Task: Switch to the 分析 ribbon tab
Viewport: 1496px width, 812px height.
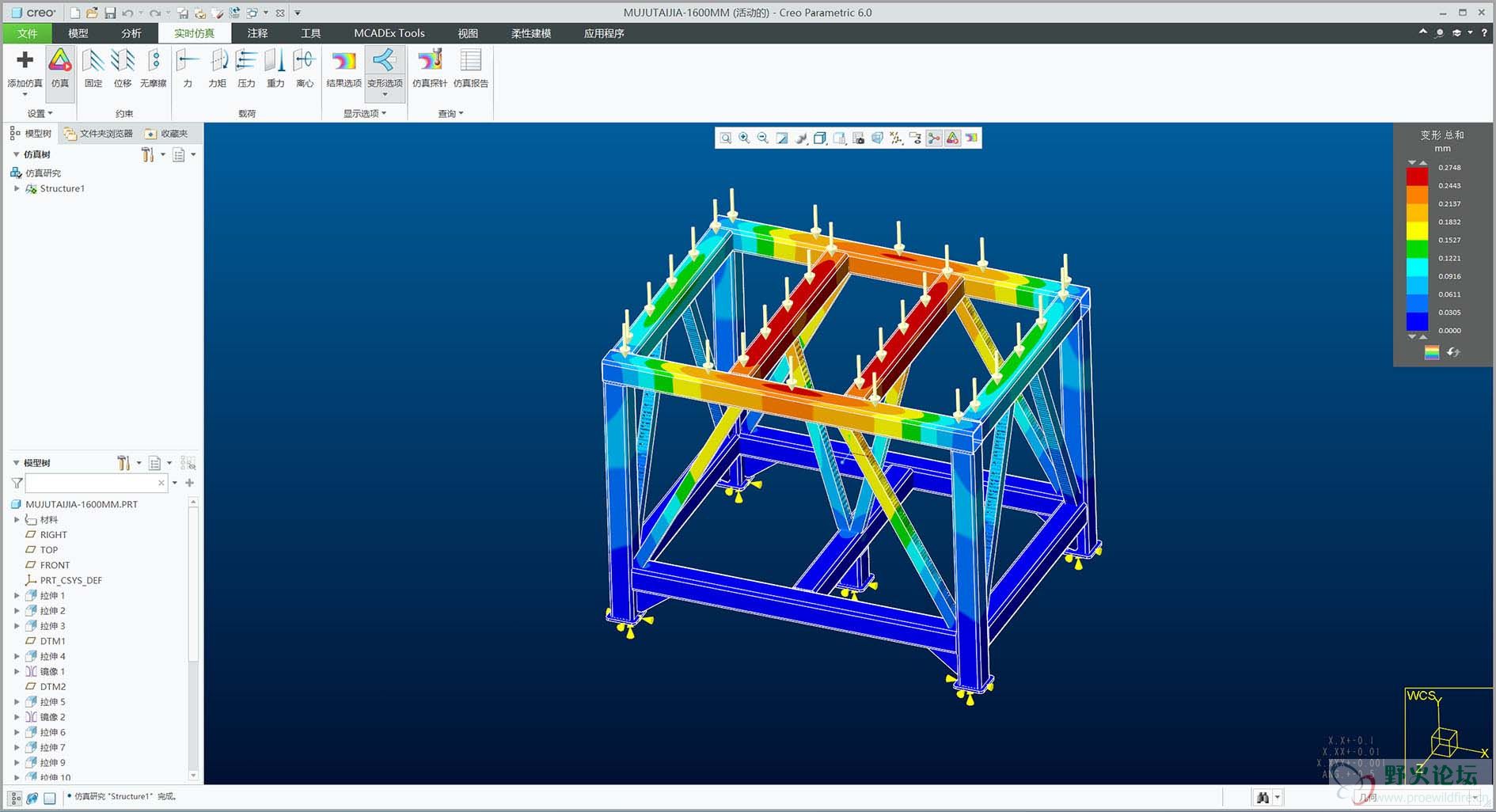Action: click(x=131, y=33)
